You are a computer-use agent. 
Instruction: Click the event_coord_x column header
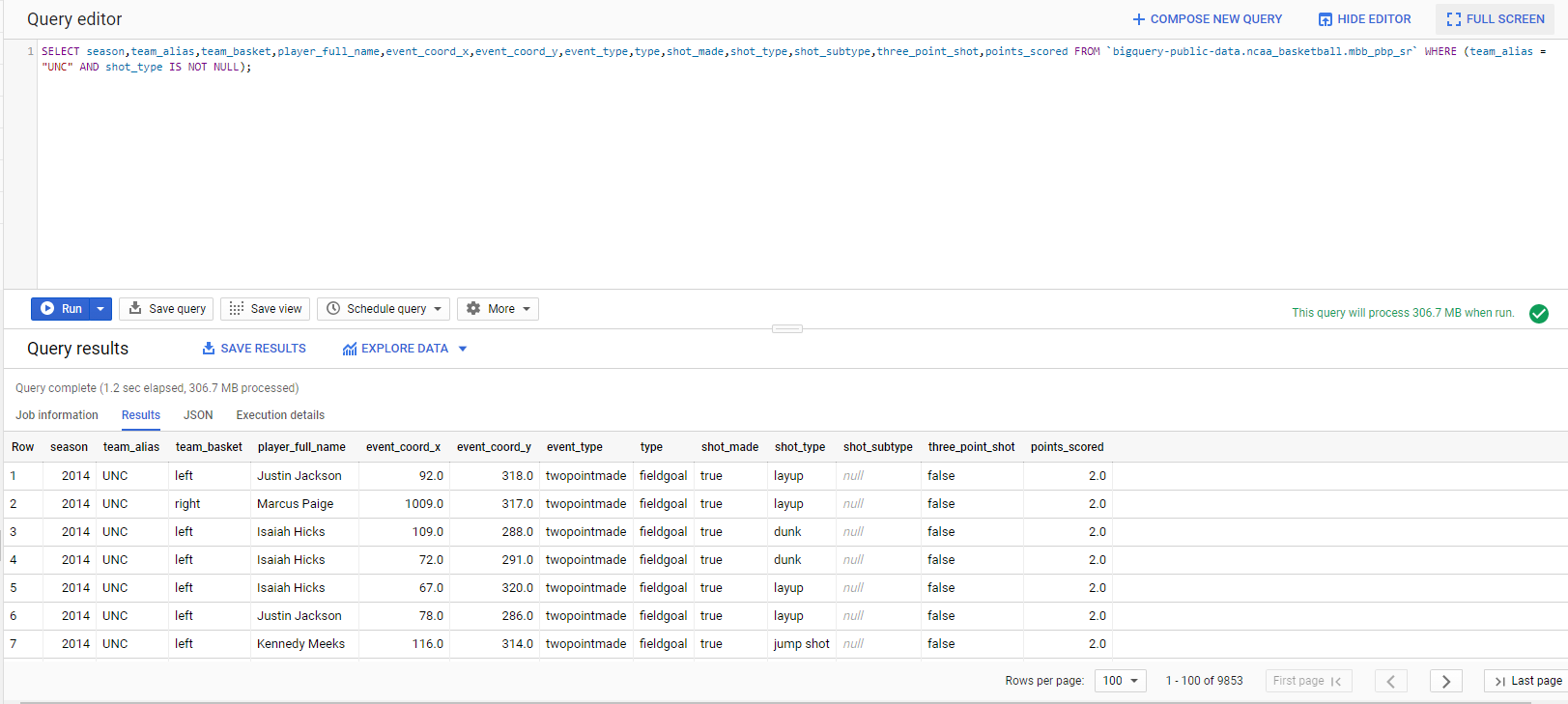(403, 447)
